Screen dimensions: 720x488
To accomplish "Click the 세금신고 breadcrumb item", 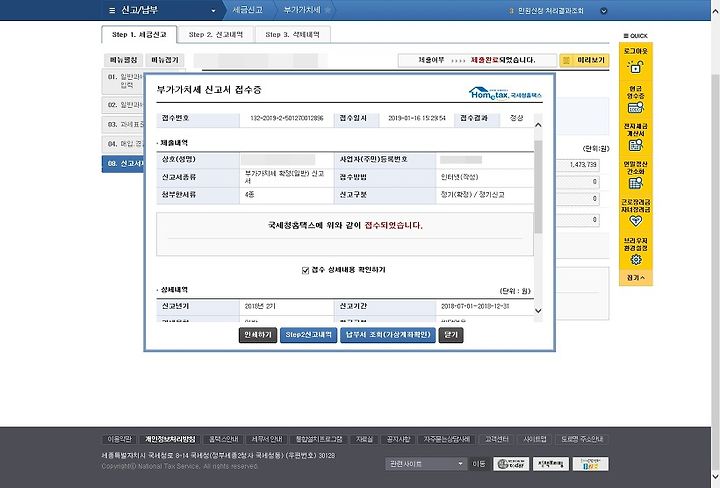I will [x=247, y=10].
